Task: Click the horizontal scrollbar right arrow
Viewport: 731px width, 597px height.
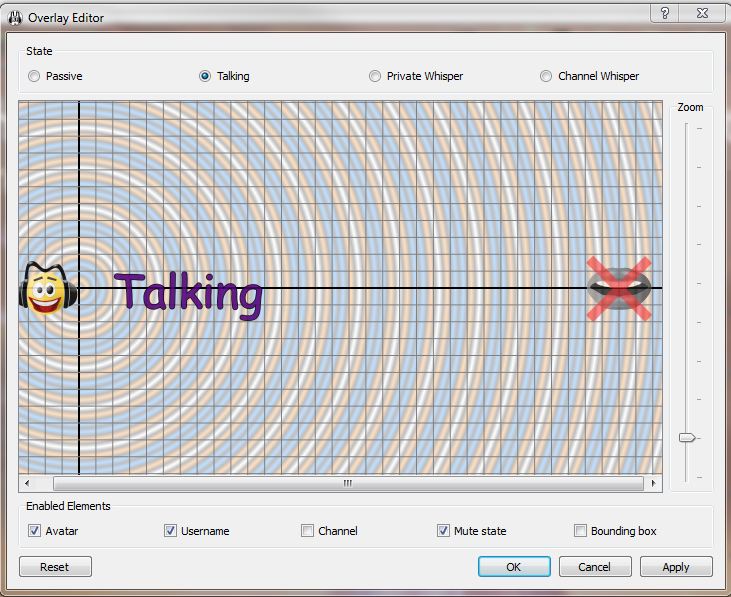Action: [x=654, y=483]
